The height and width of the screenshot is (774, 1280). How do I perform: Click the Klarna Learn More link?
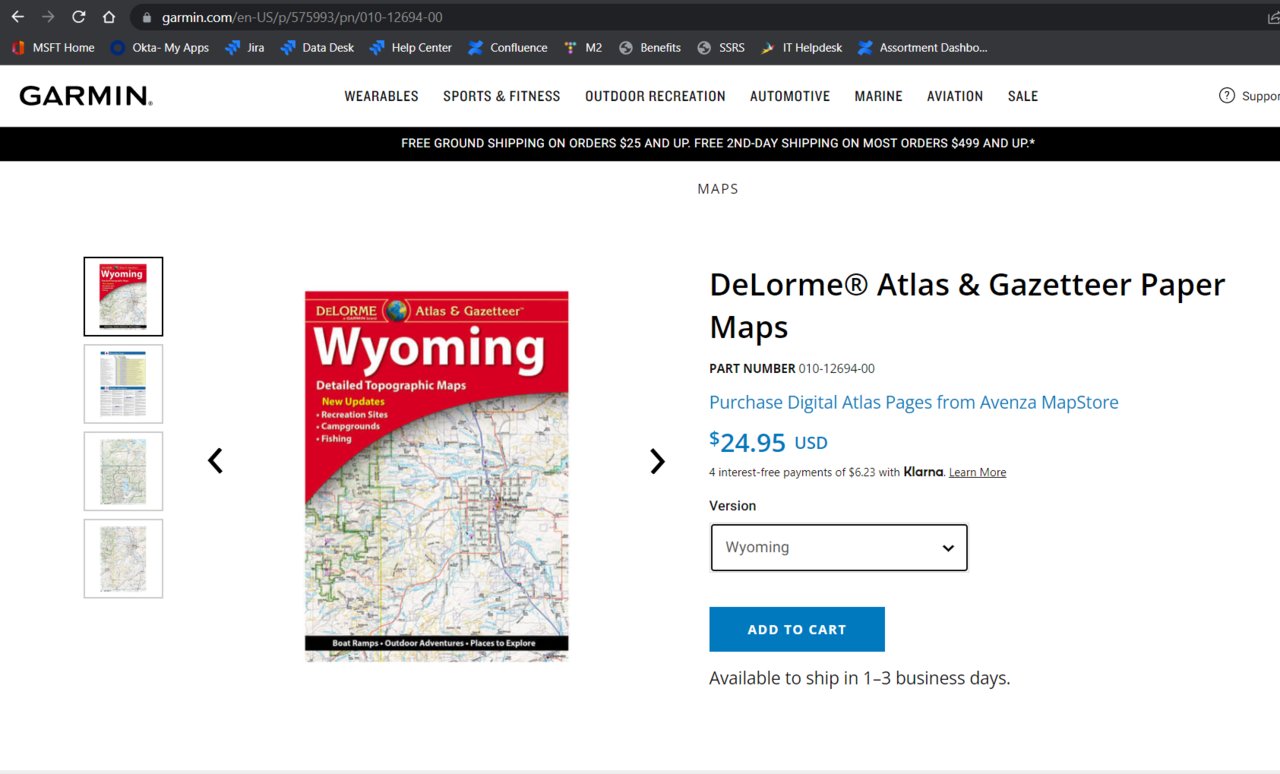click(x=977, y=472)
